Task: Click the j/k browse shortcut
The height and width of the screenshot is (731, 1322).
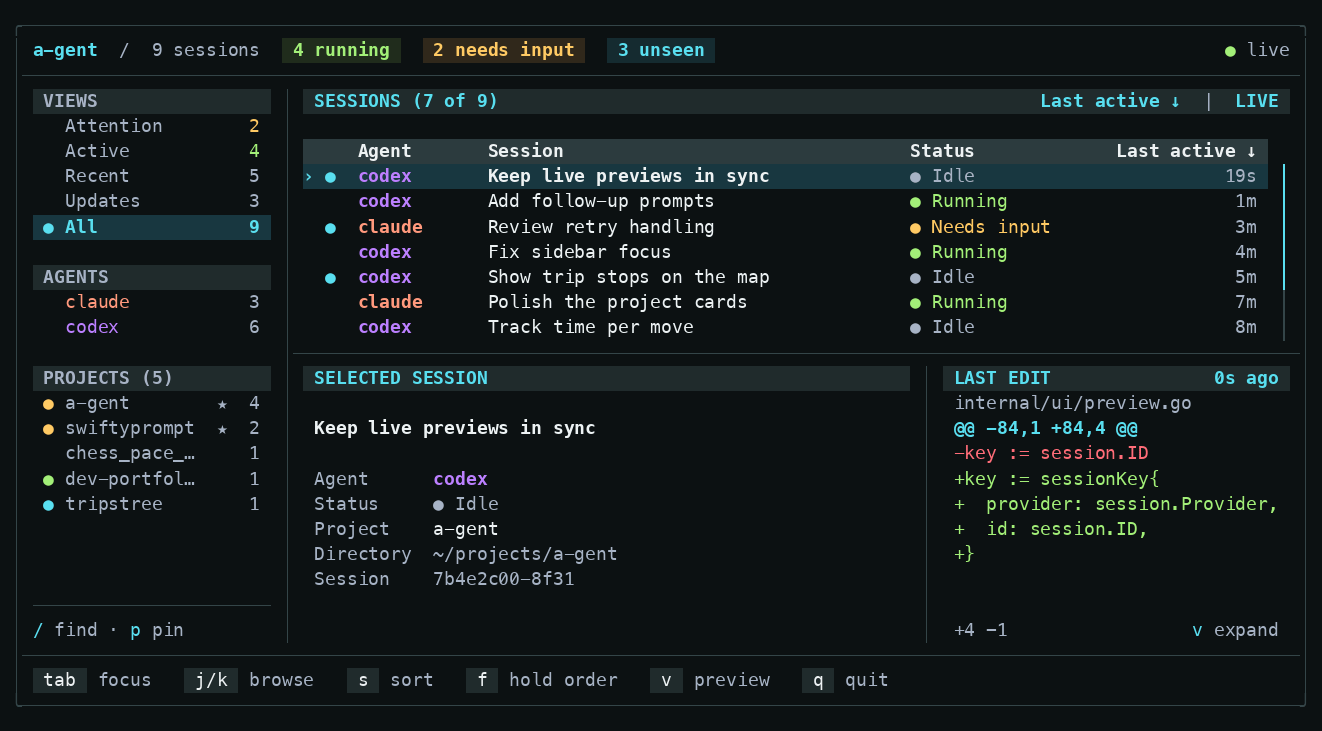Action: [249, 680]
